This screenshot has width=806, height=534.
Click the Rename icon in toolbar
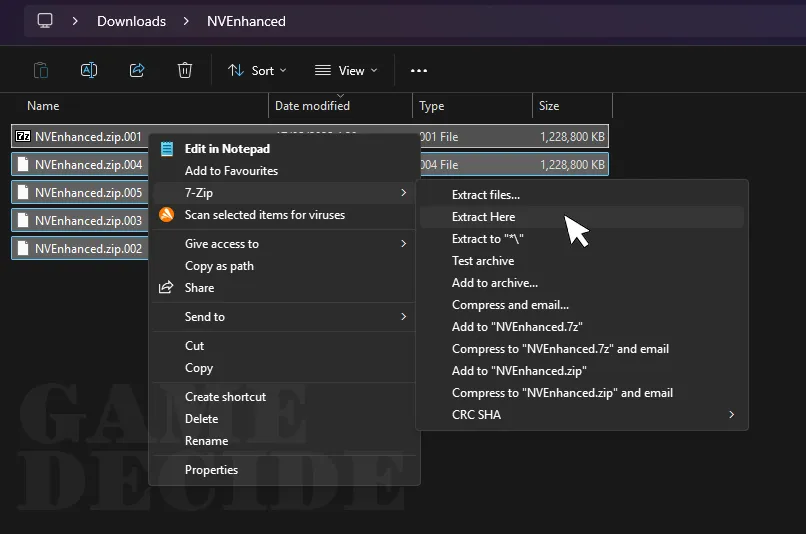coord(89,70)
